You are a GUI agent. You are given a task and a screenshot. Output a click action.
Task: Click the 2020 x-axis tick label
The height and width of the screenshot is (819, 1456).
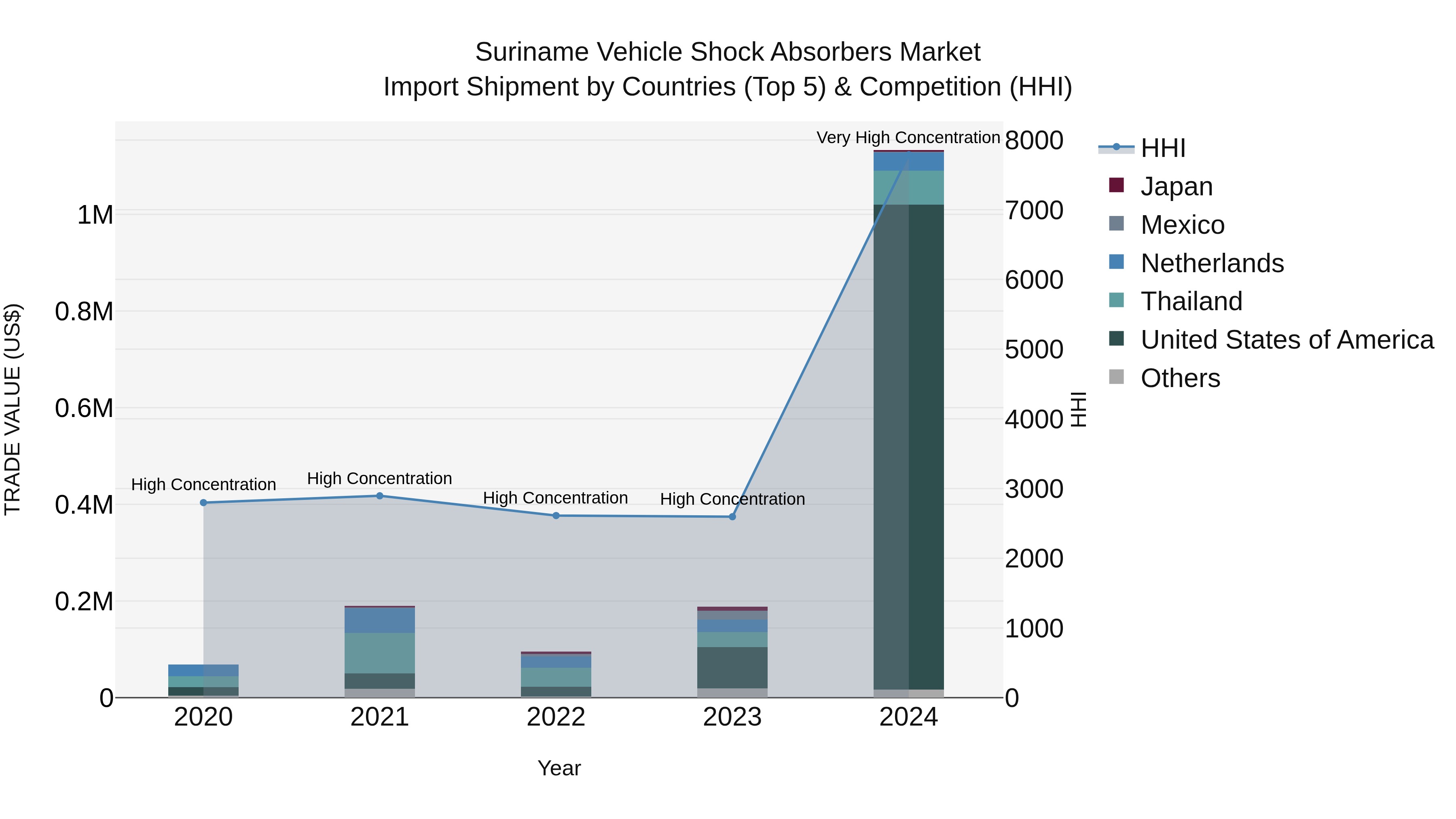[203, 717]
